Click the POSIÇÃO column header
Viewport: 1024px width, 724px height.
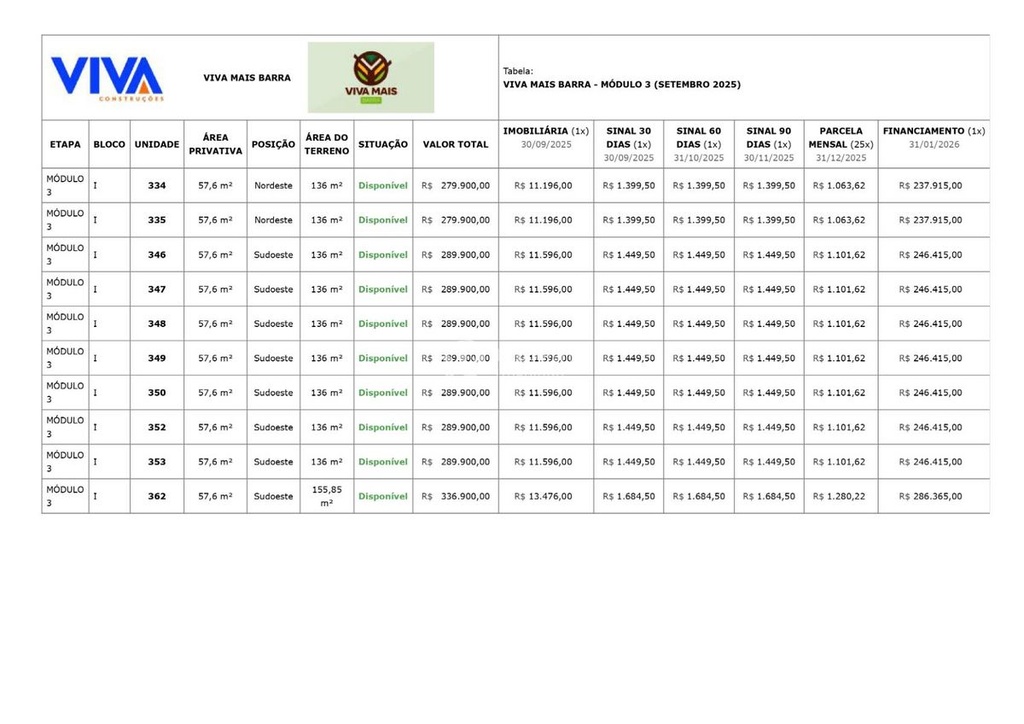(274, 144)
